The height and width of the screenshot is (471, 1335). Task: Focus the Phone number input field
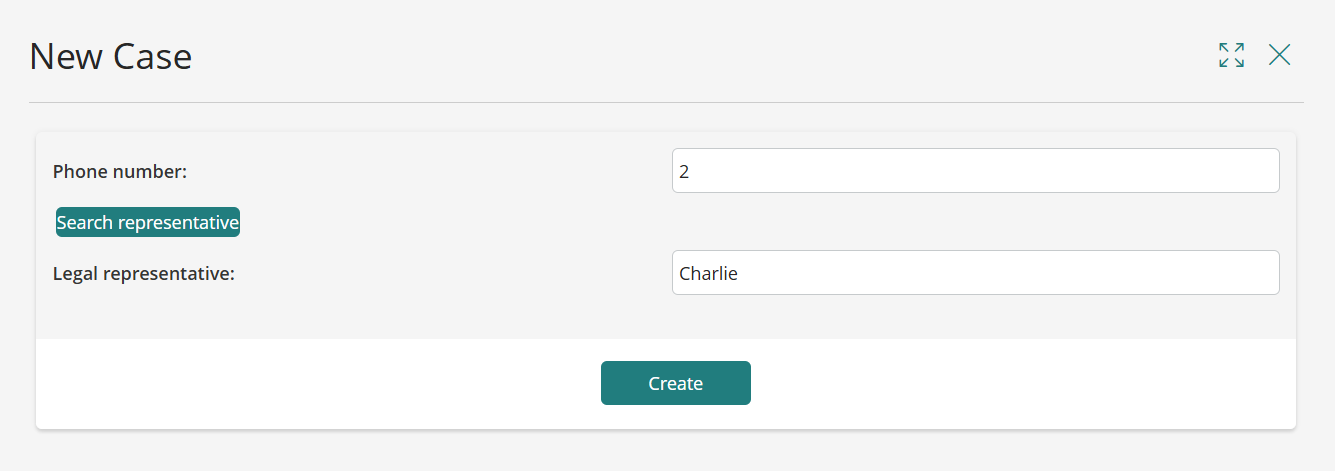pos(975,171)
